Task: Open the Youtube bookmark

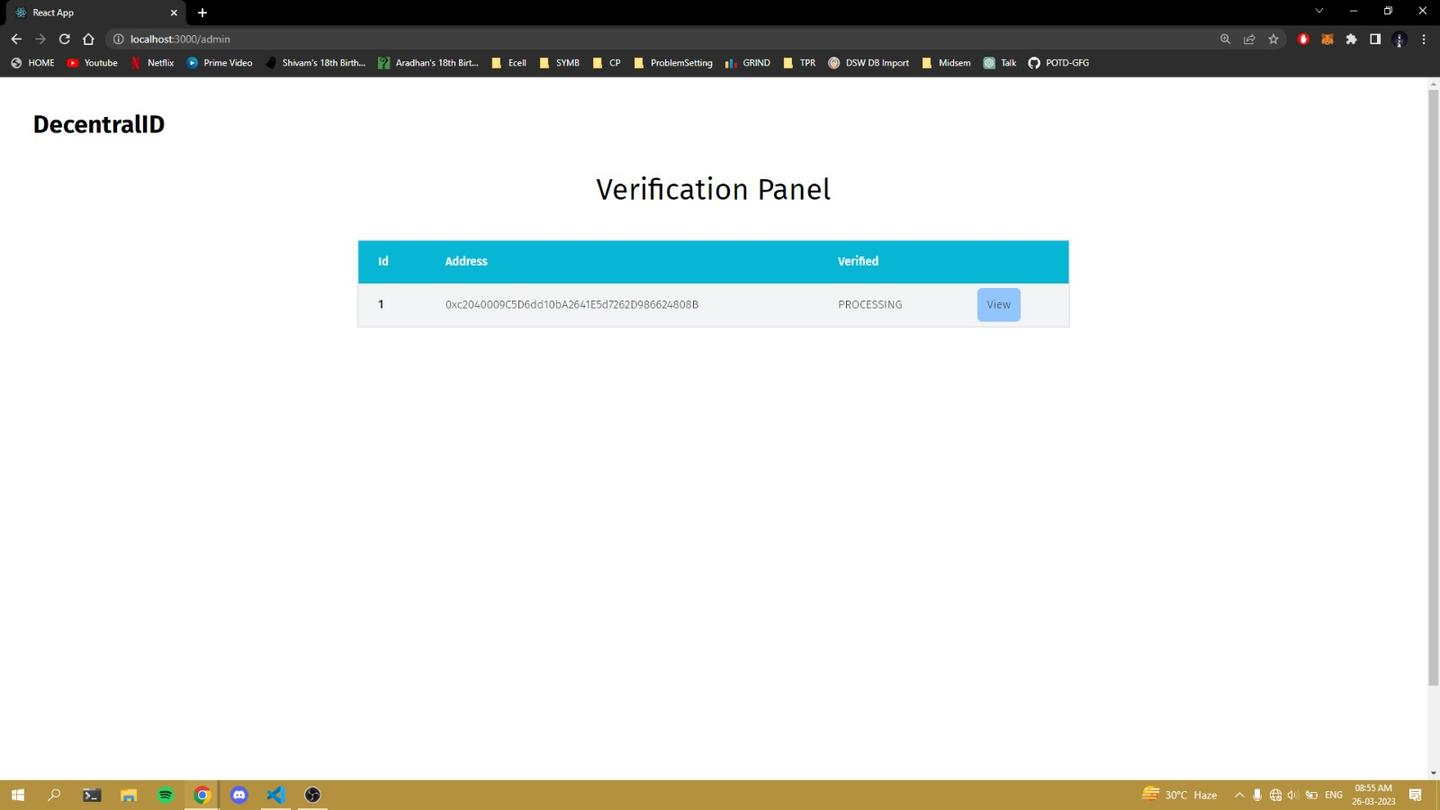Action: coord(92,62)
